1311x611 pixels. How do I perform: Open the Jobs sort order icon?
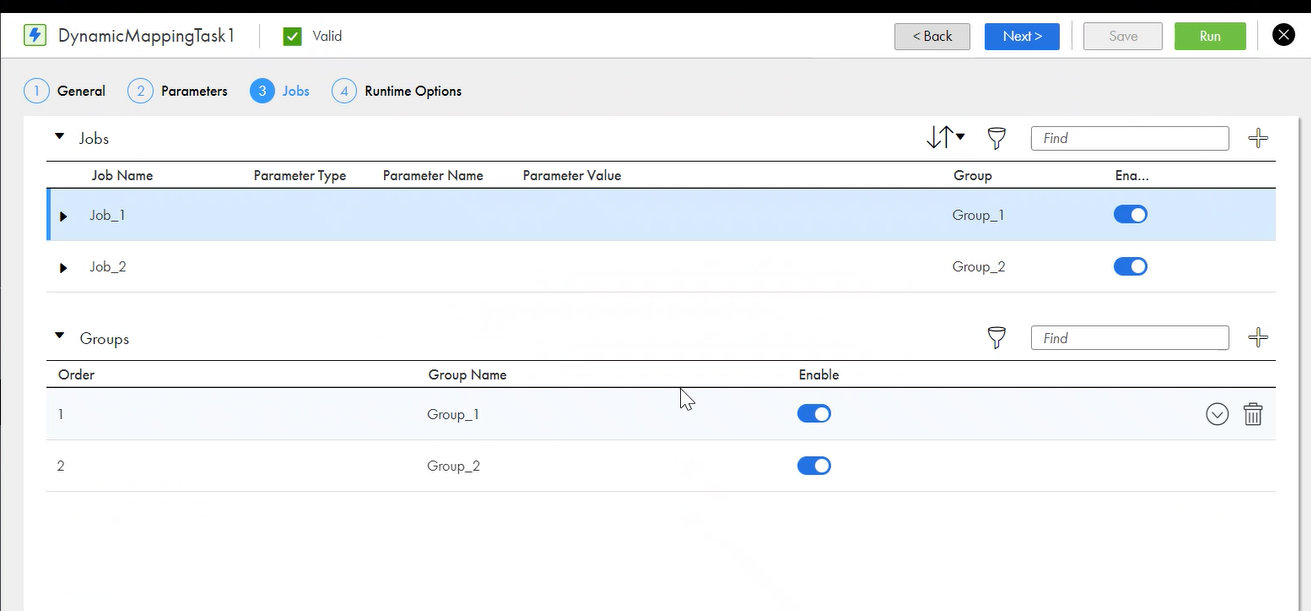pos(945,138)
